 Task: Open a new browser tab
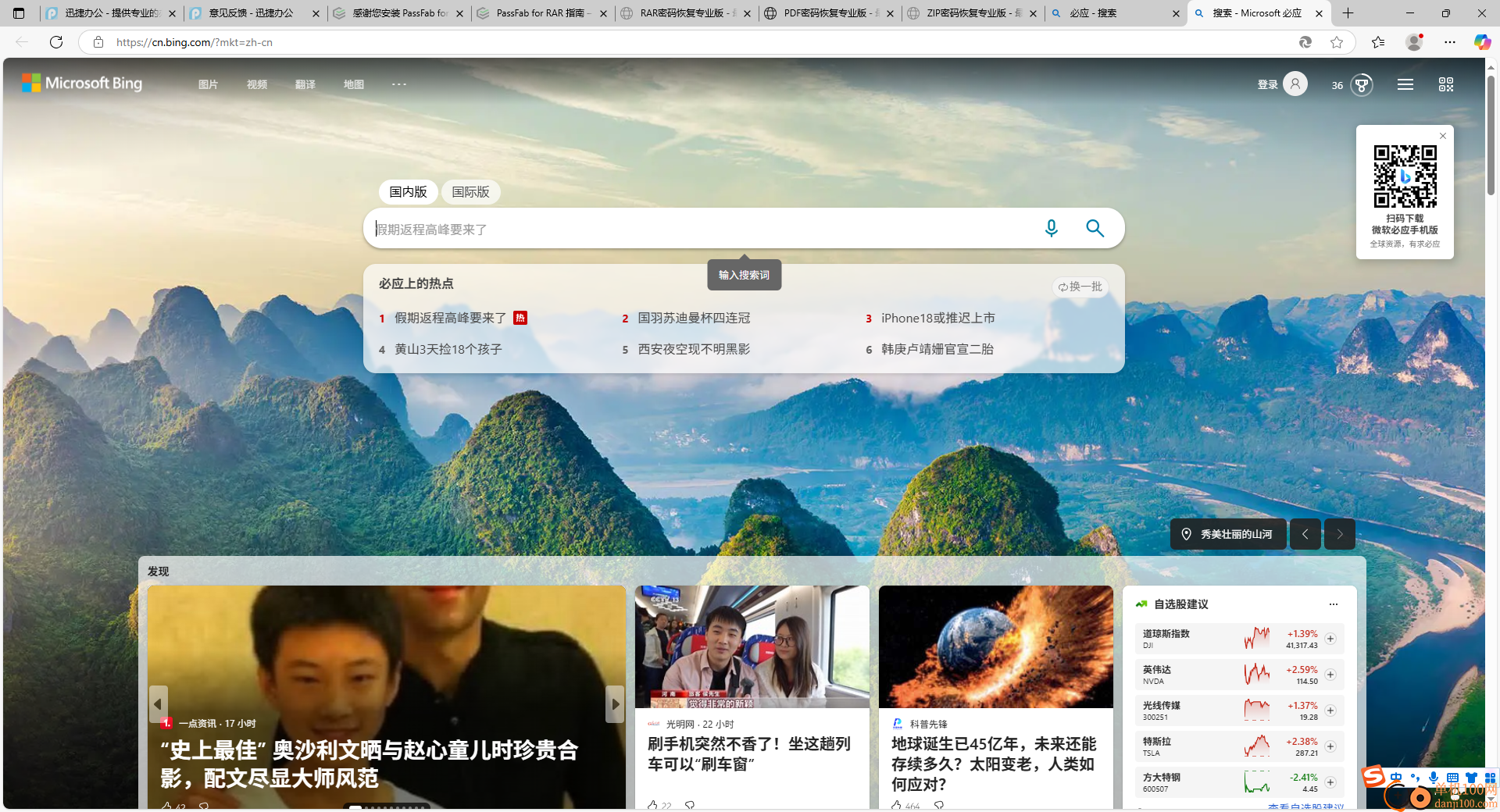pyautogui.click(x=1348, y=13)
